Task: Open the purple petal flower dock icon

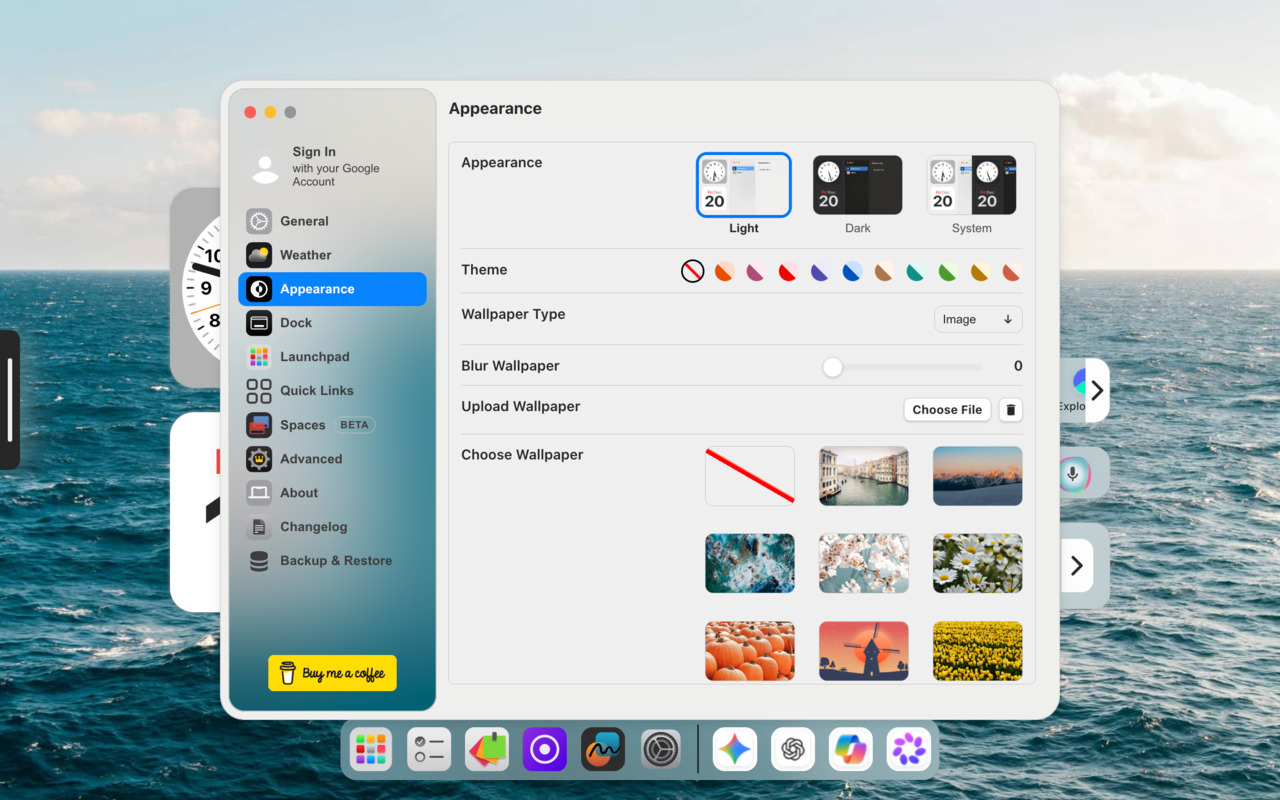Action: point(909,749)
